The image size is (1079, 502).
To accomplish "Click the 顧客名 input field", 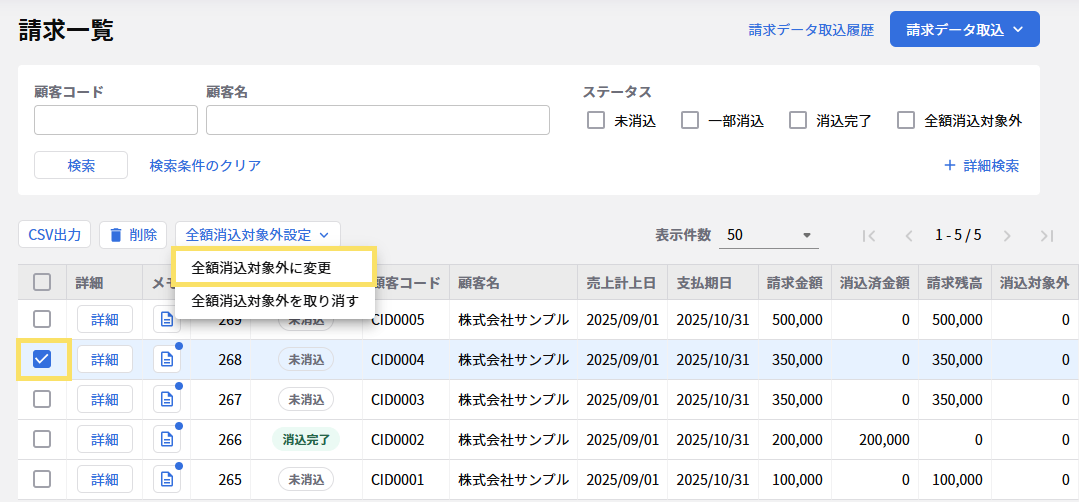I will (x=377, y=120).
